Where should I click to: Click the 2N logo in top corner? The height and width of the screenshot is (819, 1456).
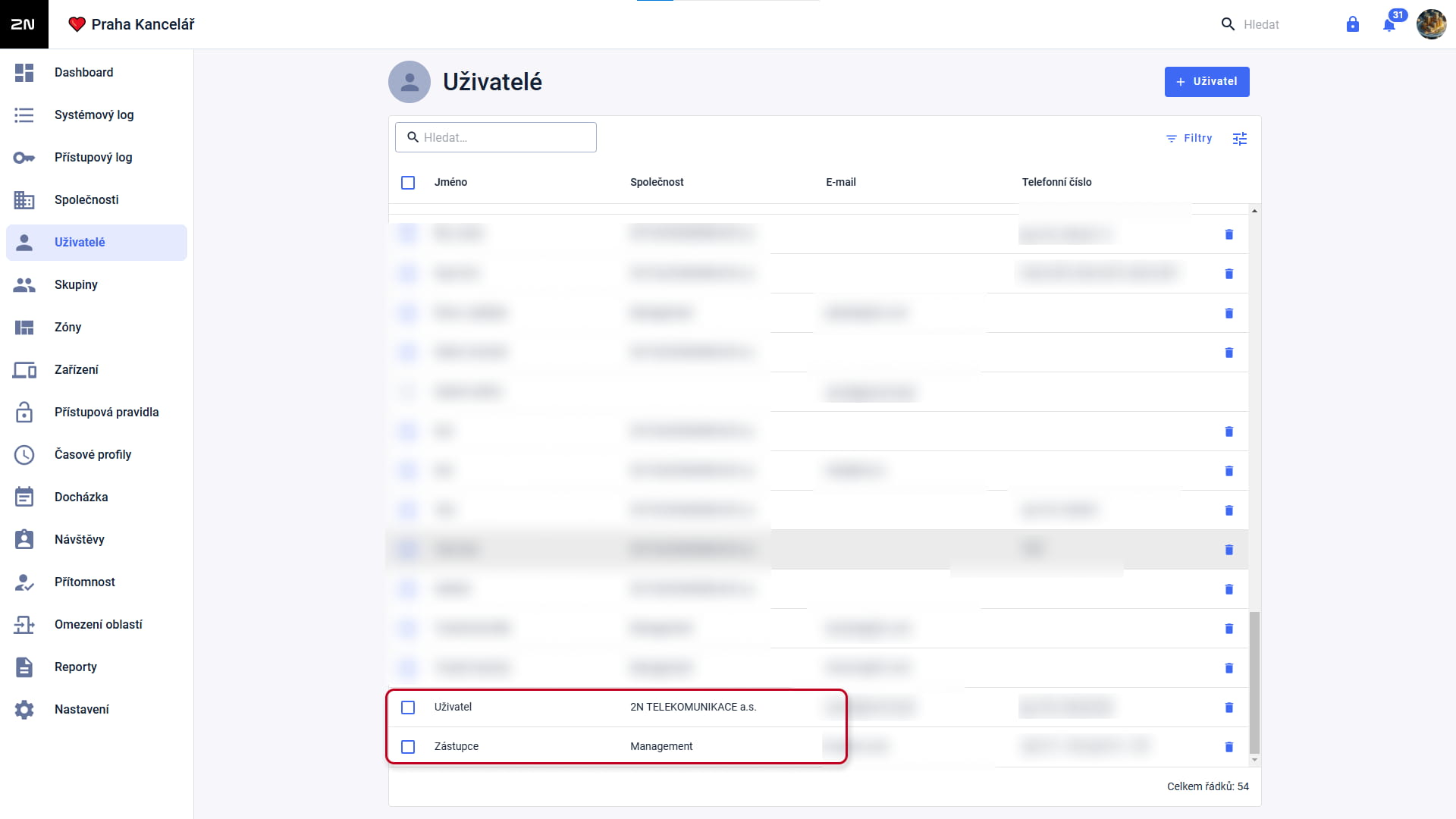pos(24,24)
